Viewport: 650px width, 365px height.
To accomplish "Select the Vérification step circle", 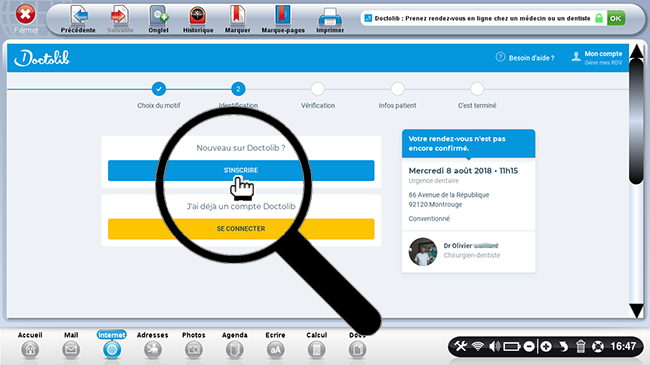I will tap(318, 89).
